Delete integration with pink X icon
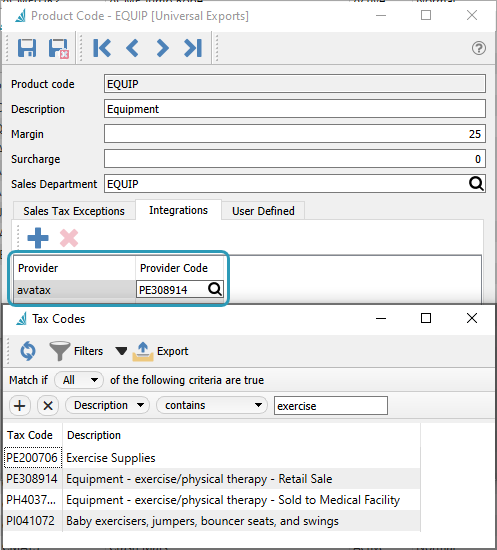Screen dimensions: 497x550 click(x=69, y=238)
